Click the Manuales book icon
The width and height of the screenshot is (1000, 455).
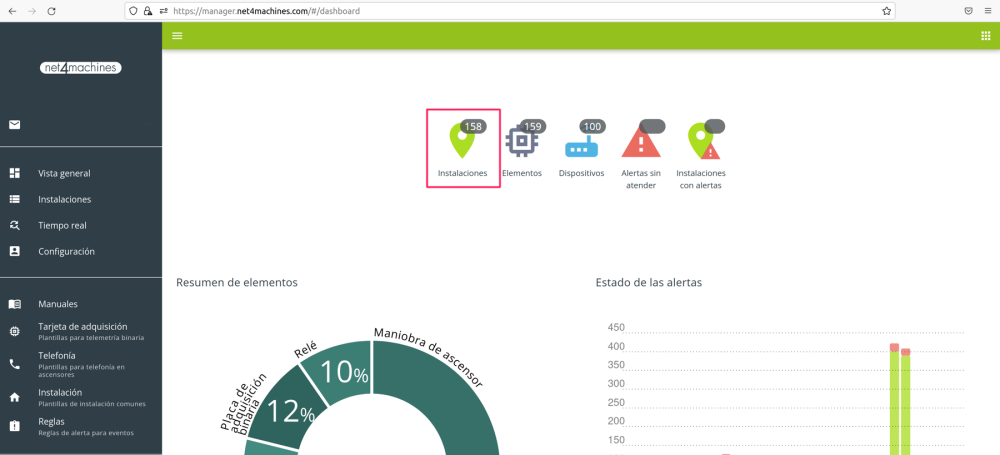[15, 304]
